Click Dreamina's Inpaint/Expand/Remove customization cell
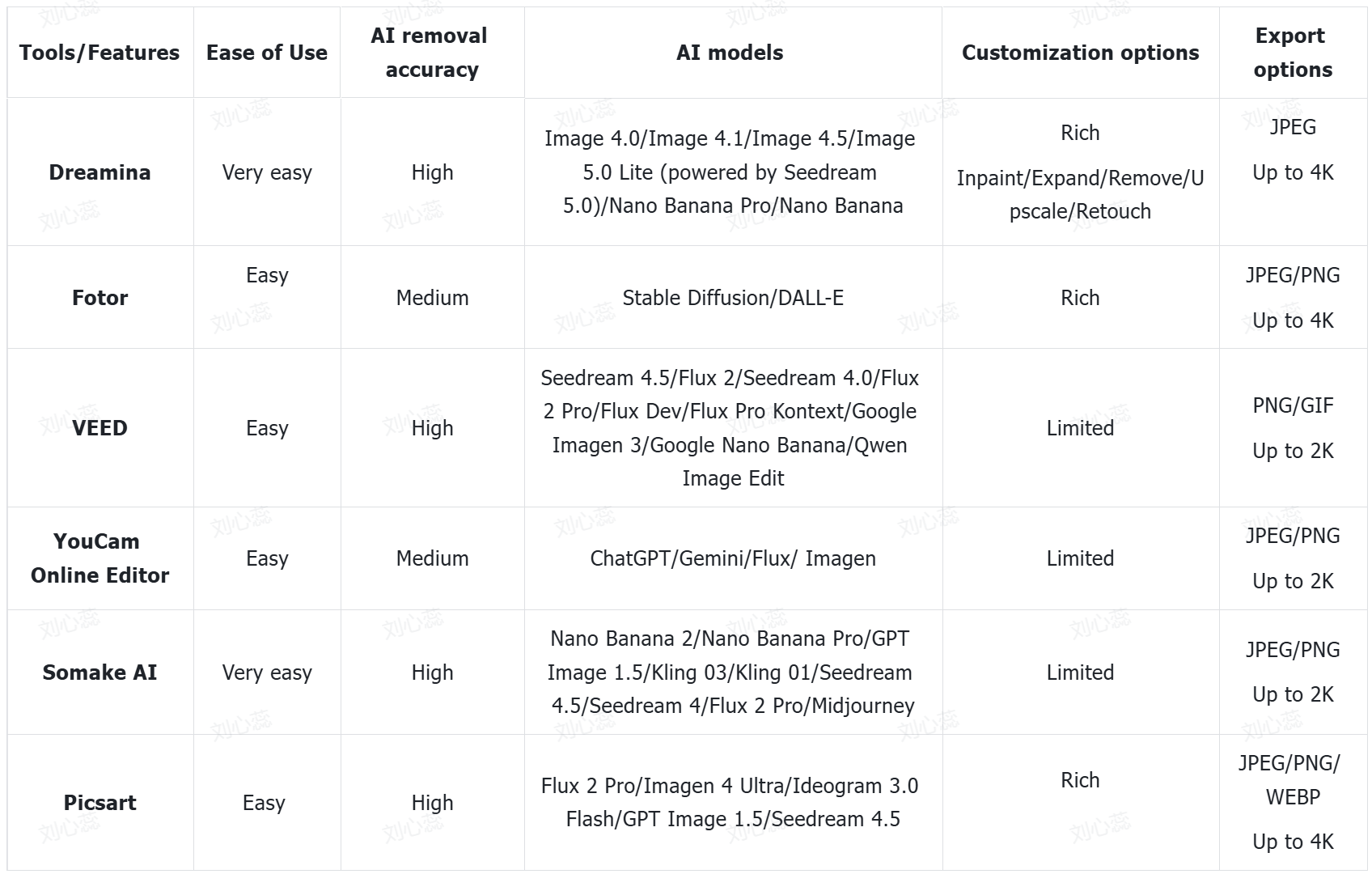 [x=1081, y=172]
